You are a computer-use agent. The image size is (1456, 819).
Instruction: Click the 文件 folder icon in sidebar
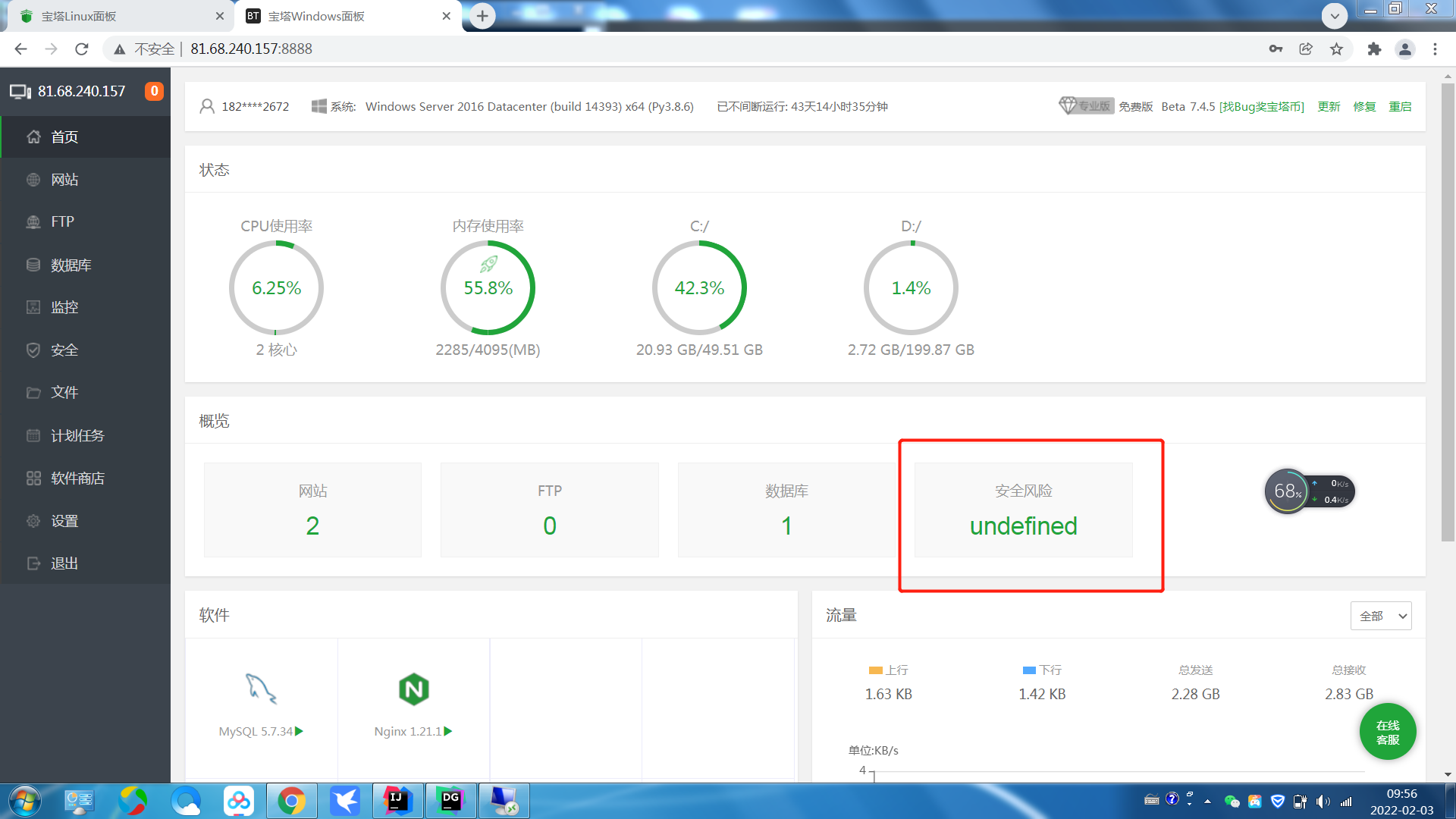click(x=33, y=392)
